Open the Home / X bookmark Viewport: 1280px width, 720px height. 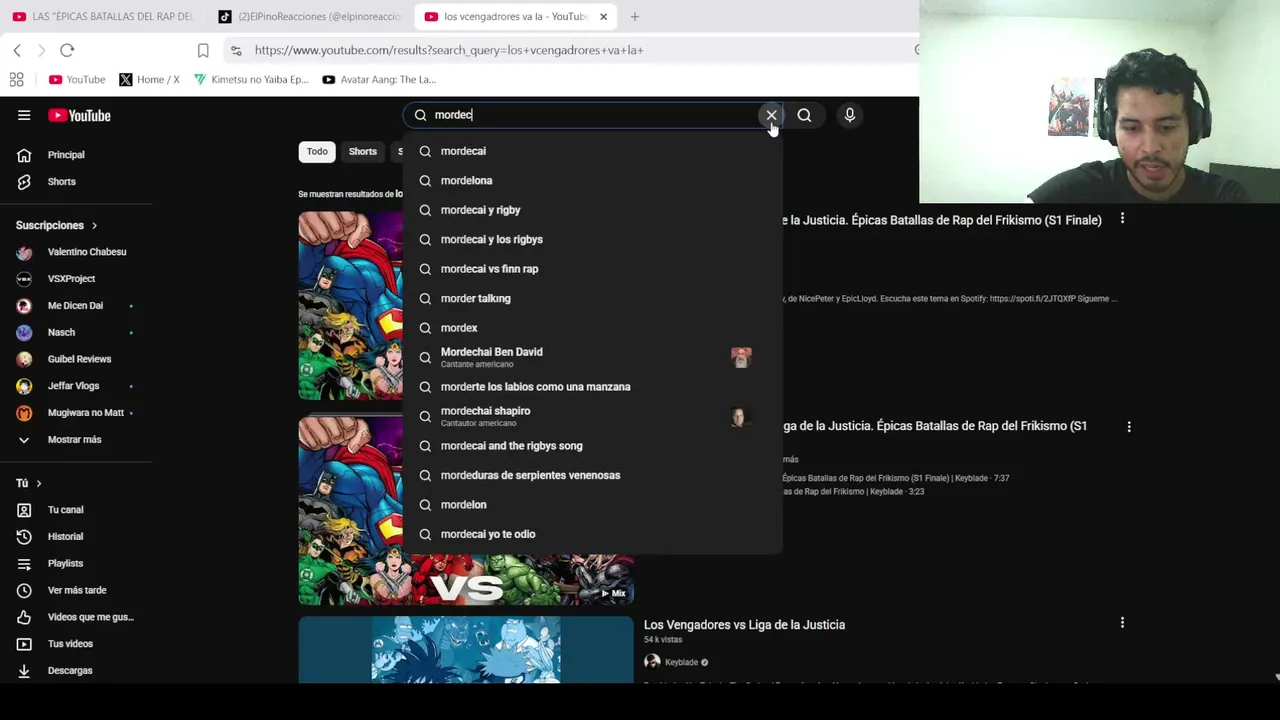click(x=149, y=79)
